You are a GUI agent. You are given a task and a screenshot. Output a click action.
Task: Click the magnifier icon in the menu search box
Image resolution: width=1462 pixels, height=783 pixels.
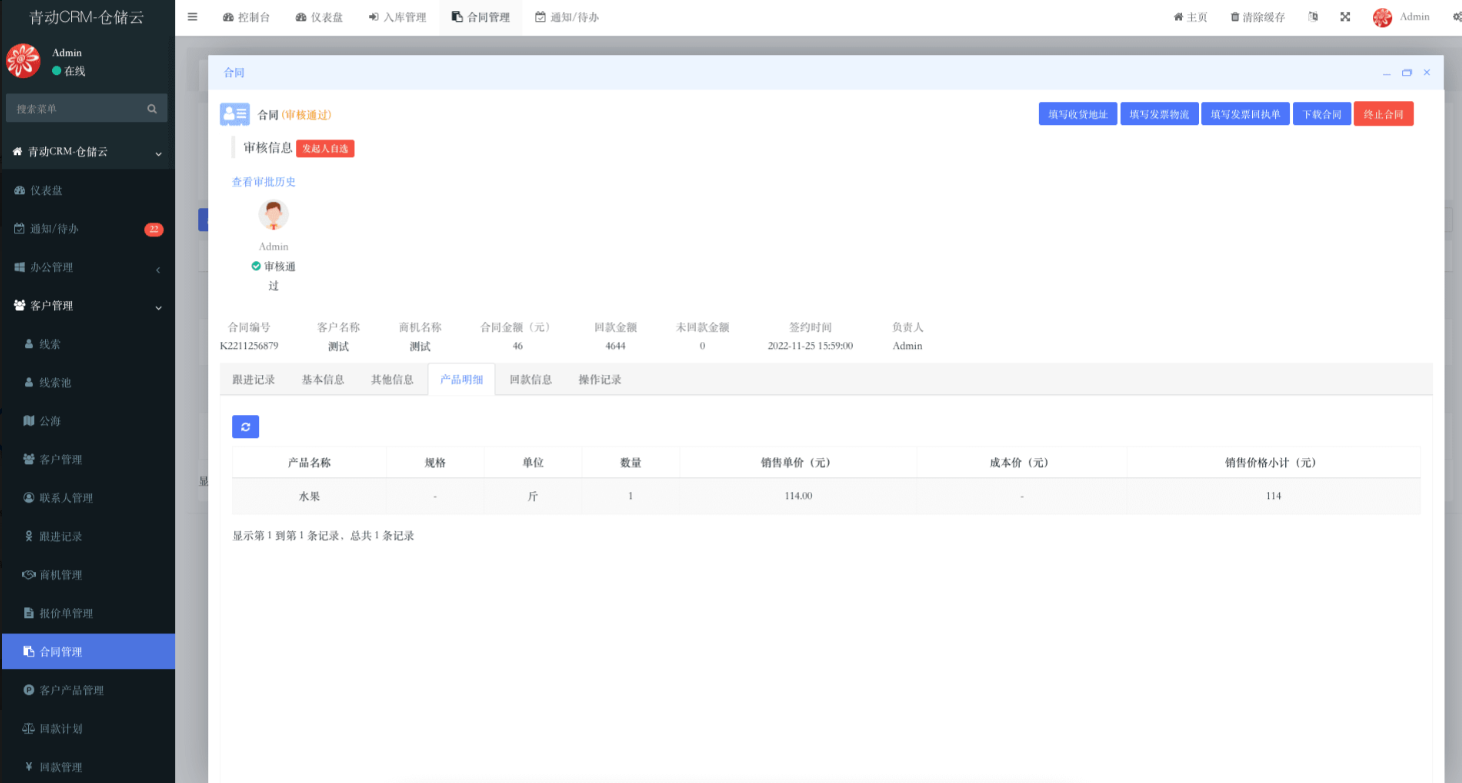[152, 109]
